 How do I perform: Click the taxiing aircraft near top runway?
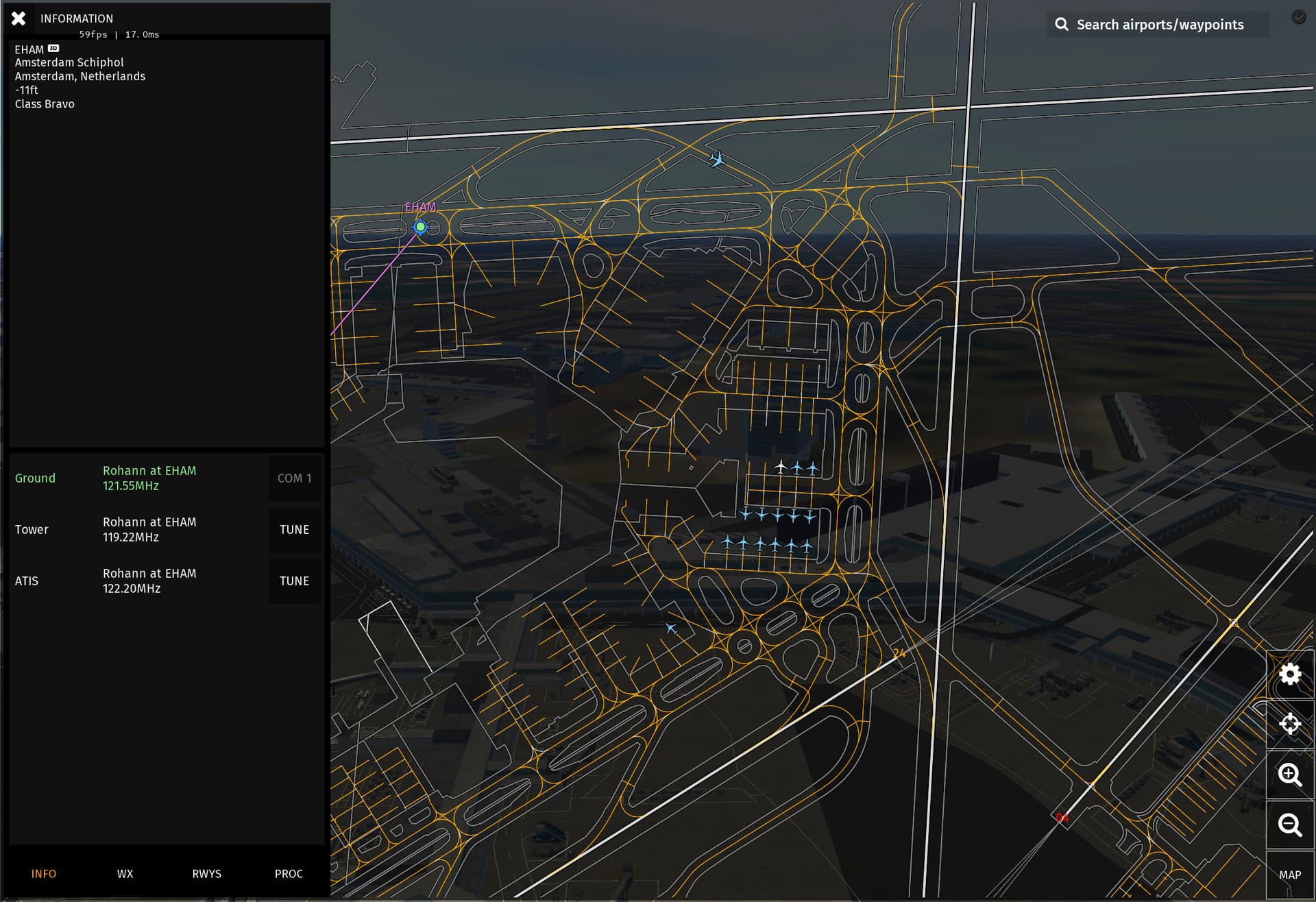coord(717,160)
